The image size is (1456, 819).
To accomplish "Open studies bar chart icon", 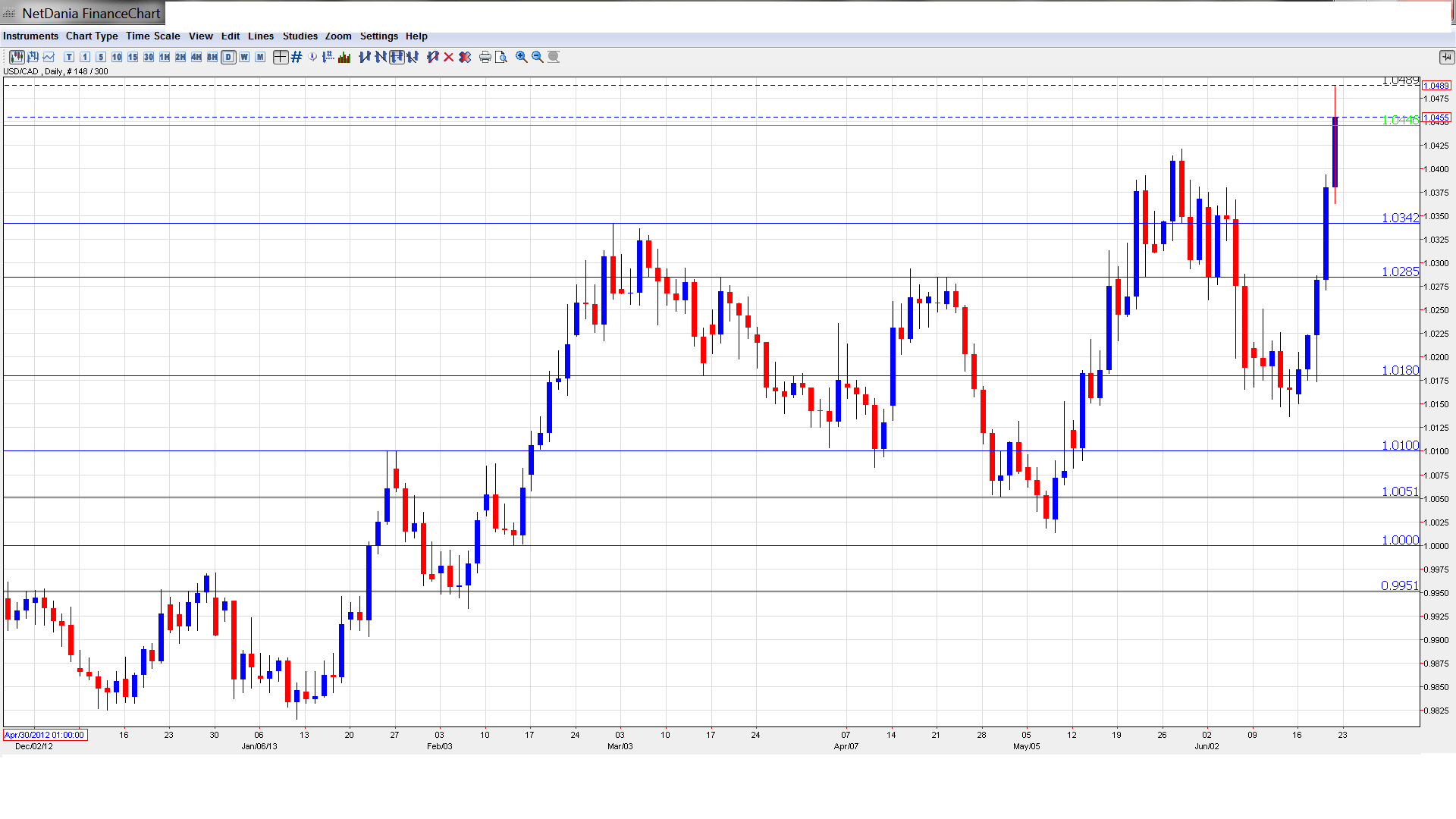I will (x=344, y=57).
